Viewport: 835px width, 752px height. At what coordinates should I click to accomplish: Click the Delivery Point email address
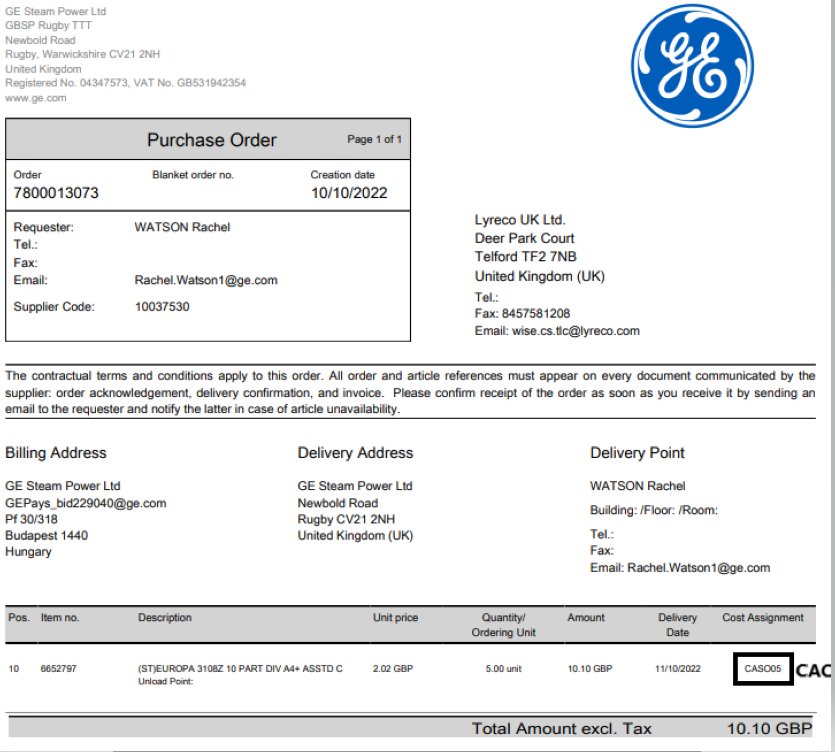coord(698,568)
